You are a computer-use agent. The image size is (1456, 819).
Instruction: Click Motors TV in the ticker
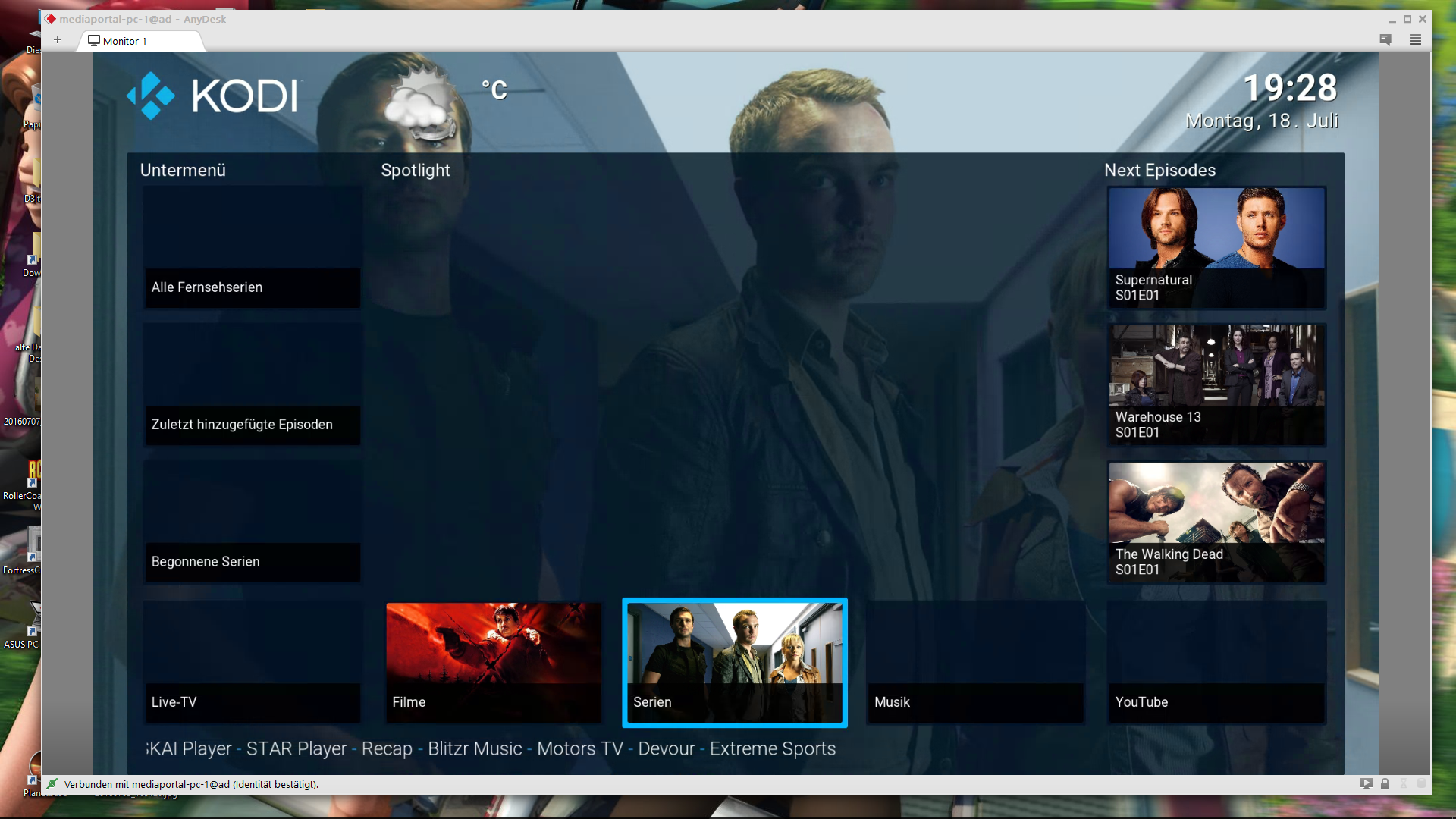pos(580,748)
